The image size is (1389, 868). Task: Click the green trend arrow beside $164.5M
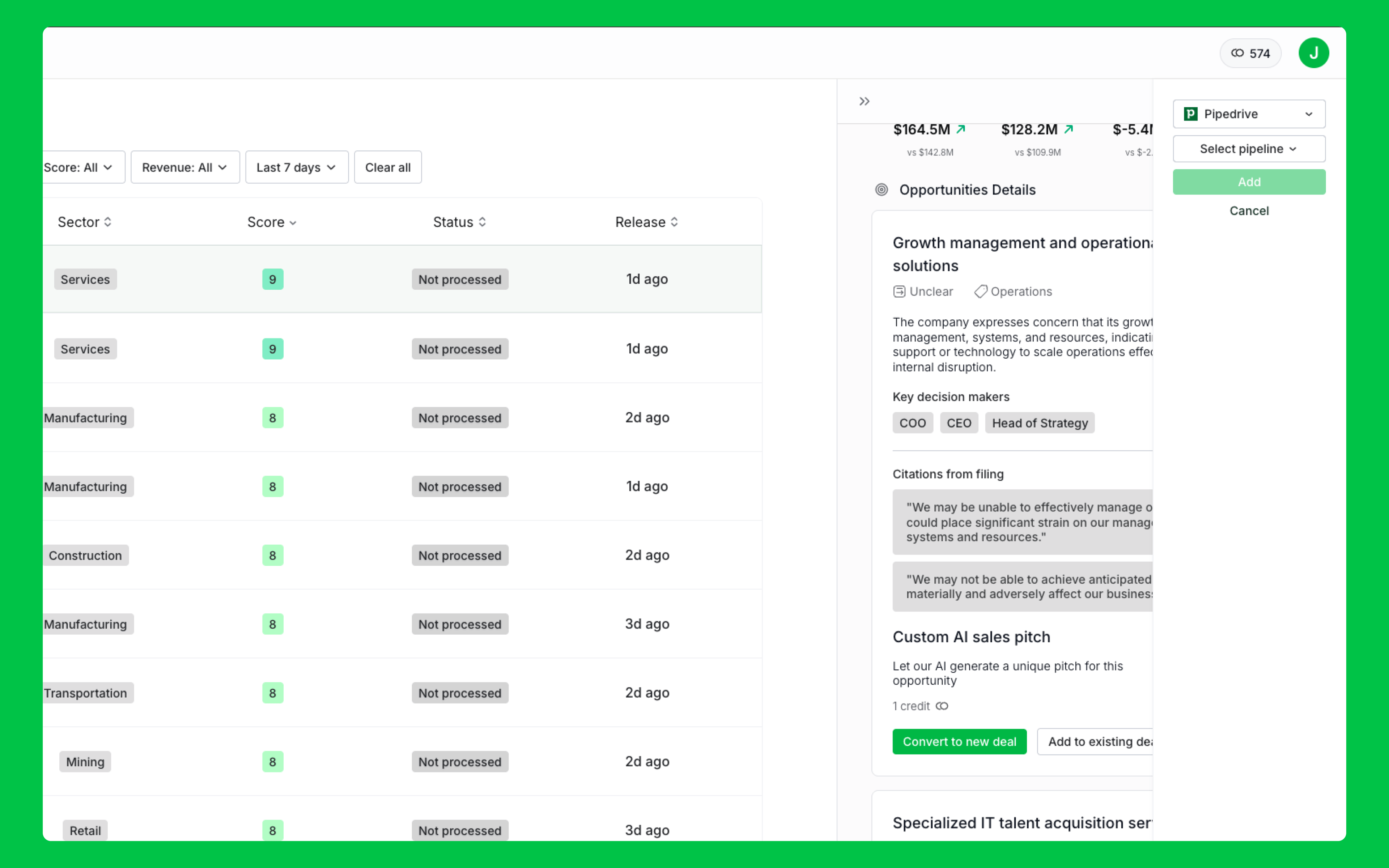point(961,129)
